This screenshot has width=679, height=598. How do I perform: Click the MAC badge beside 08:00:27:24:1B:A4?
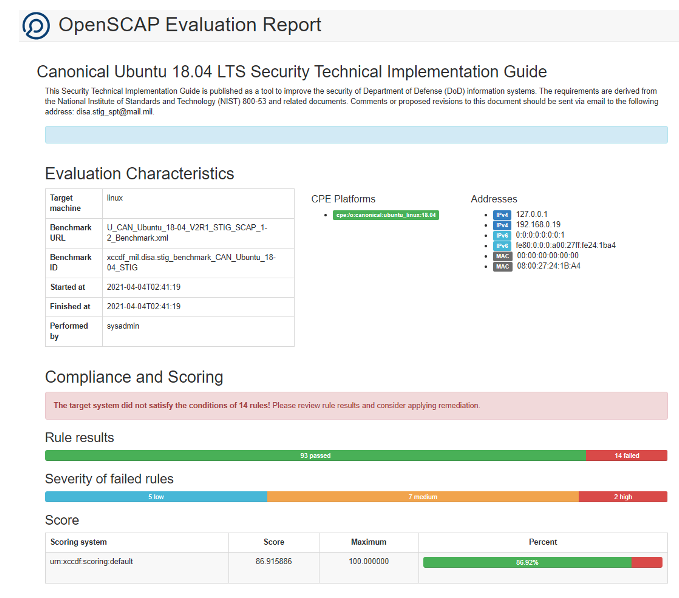pyautogui.click(x=502, y=266)
